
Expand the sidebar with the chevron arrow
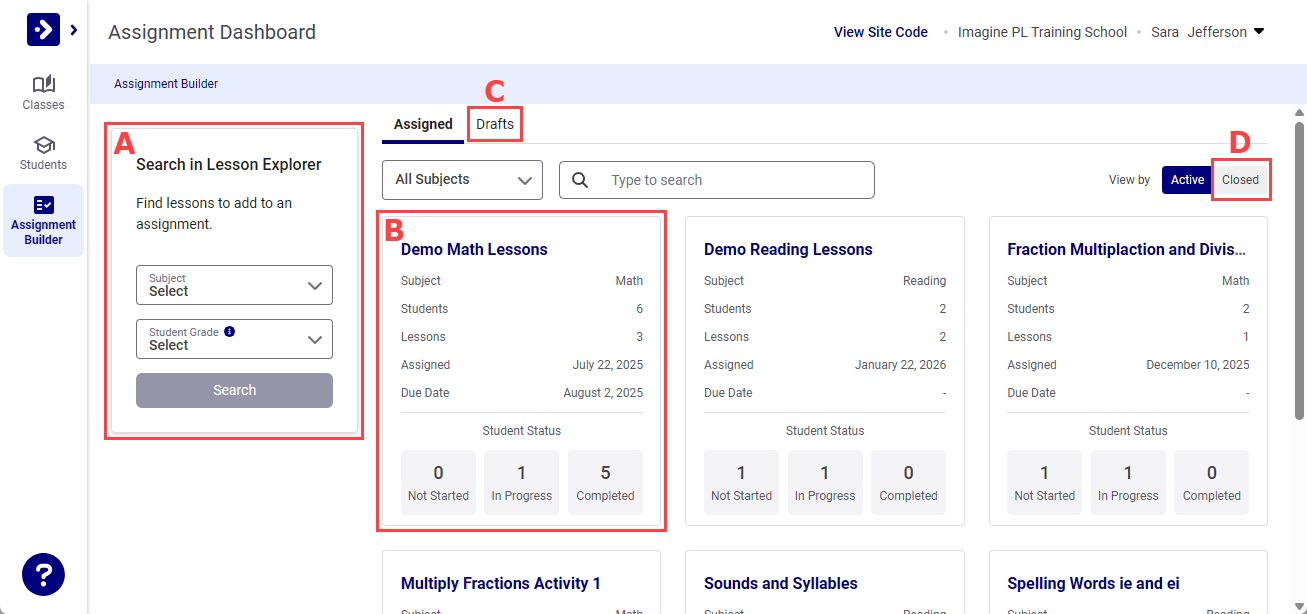pos(74,31)
